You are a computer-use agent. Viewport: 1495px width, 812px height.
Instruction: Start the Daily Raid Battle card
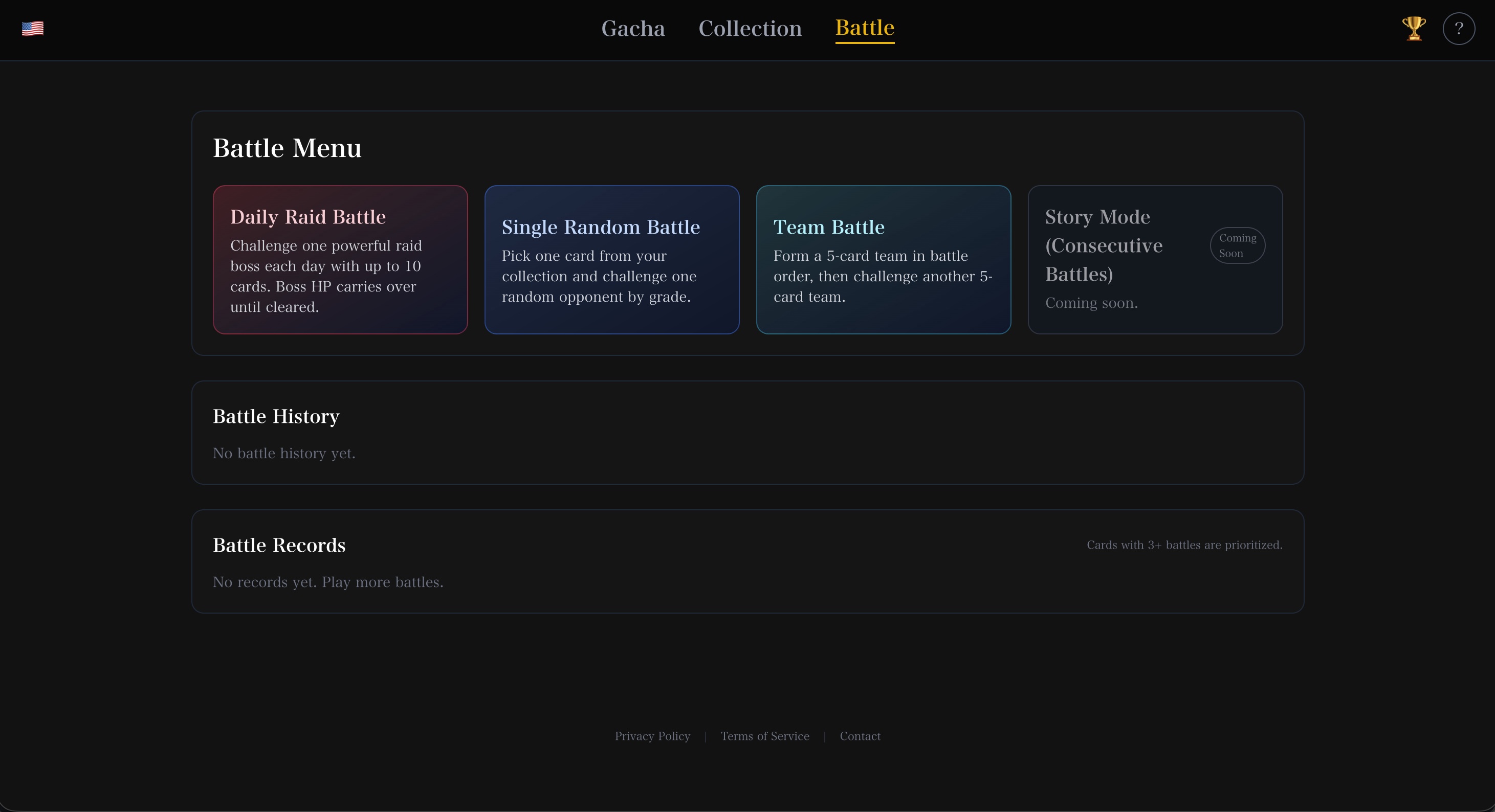340,259
